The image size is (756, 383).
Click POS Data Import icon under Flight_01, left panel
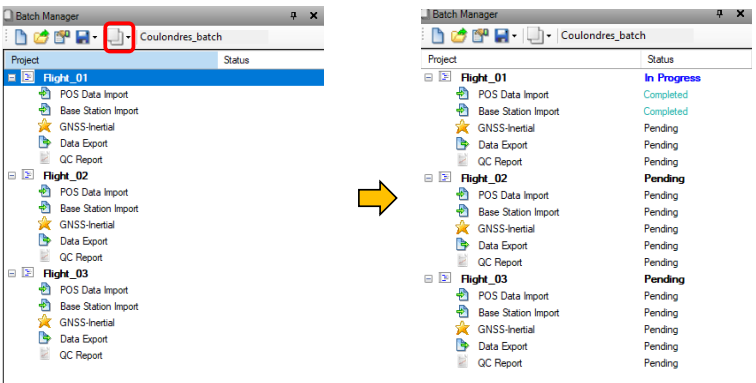pos(45,94)
